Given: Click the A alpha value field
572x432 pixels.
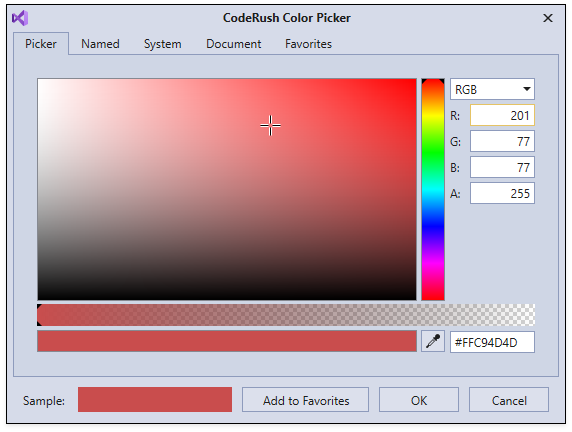Looking at the screenshot, I should click(x=502, y=193).
